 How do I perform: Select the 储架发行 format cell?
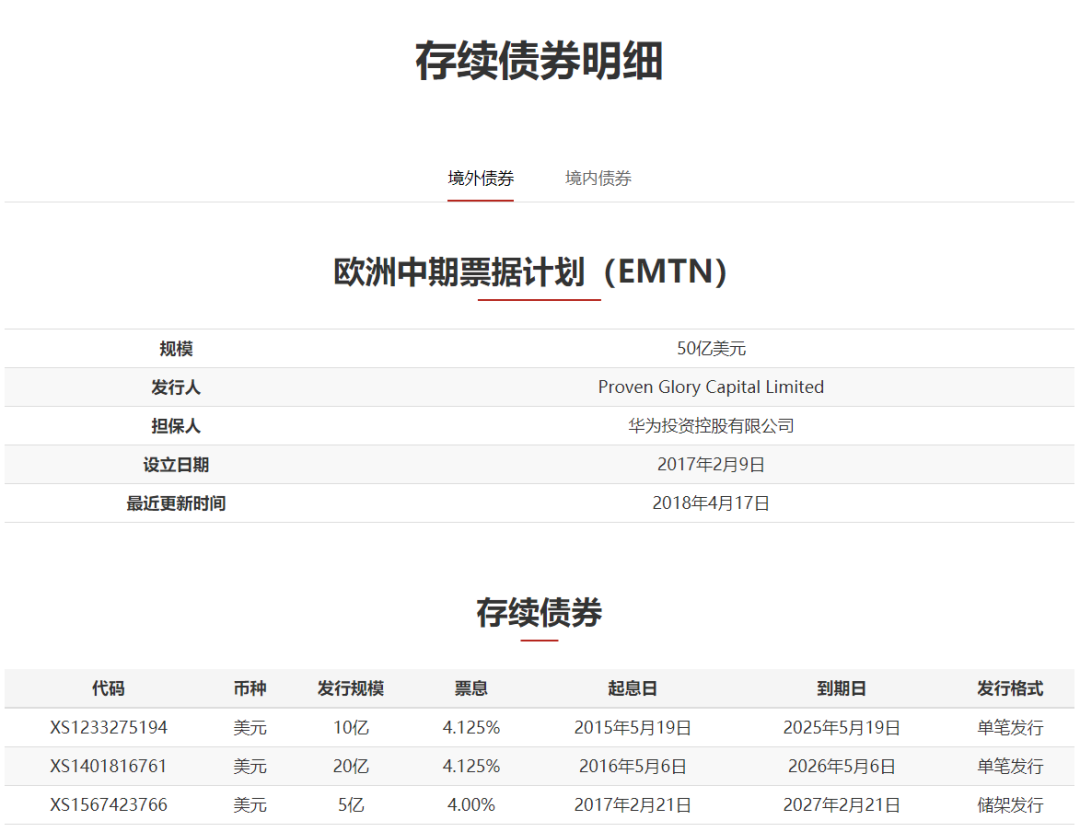[x=1010, y=805]
